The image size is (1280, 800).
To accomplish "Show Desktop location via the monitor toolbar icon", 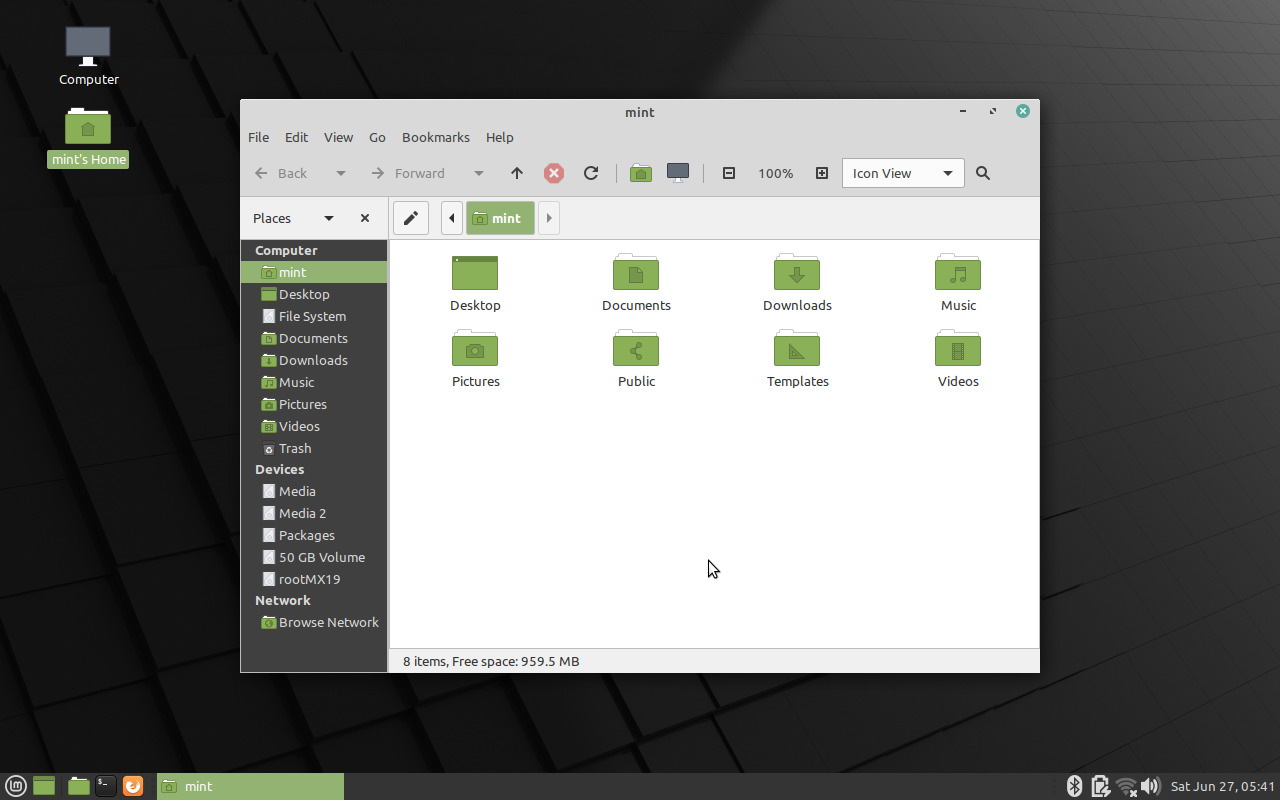I will 678,173.
